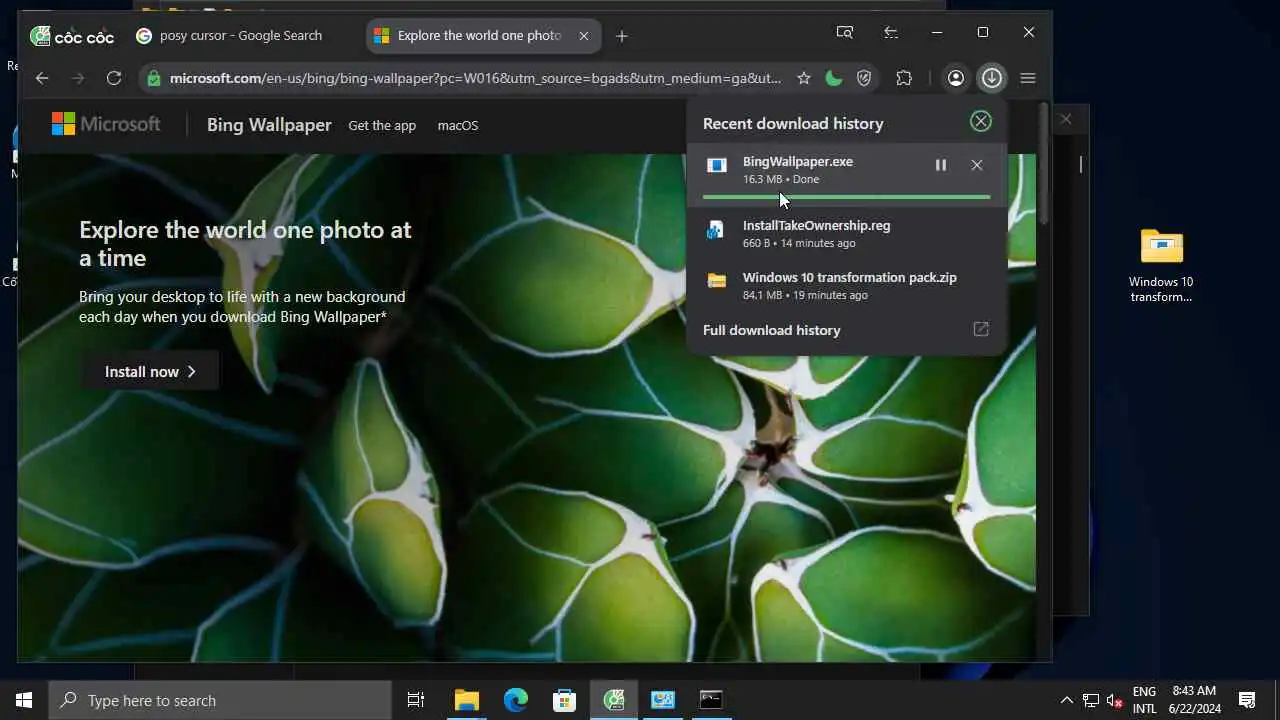Open the user profile icon
The width and height of the screenshot is (1280, 720).
pos(956,78)
